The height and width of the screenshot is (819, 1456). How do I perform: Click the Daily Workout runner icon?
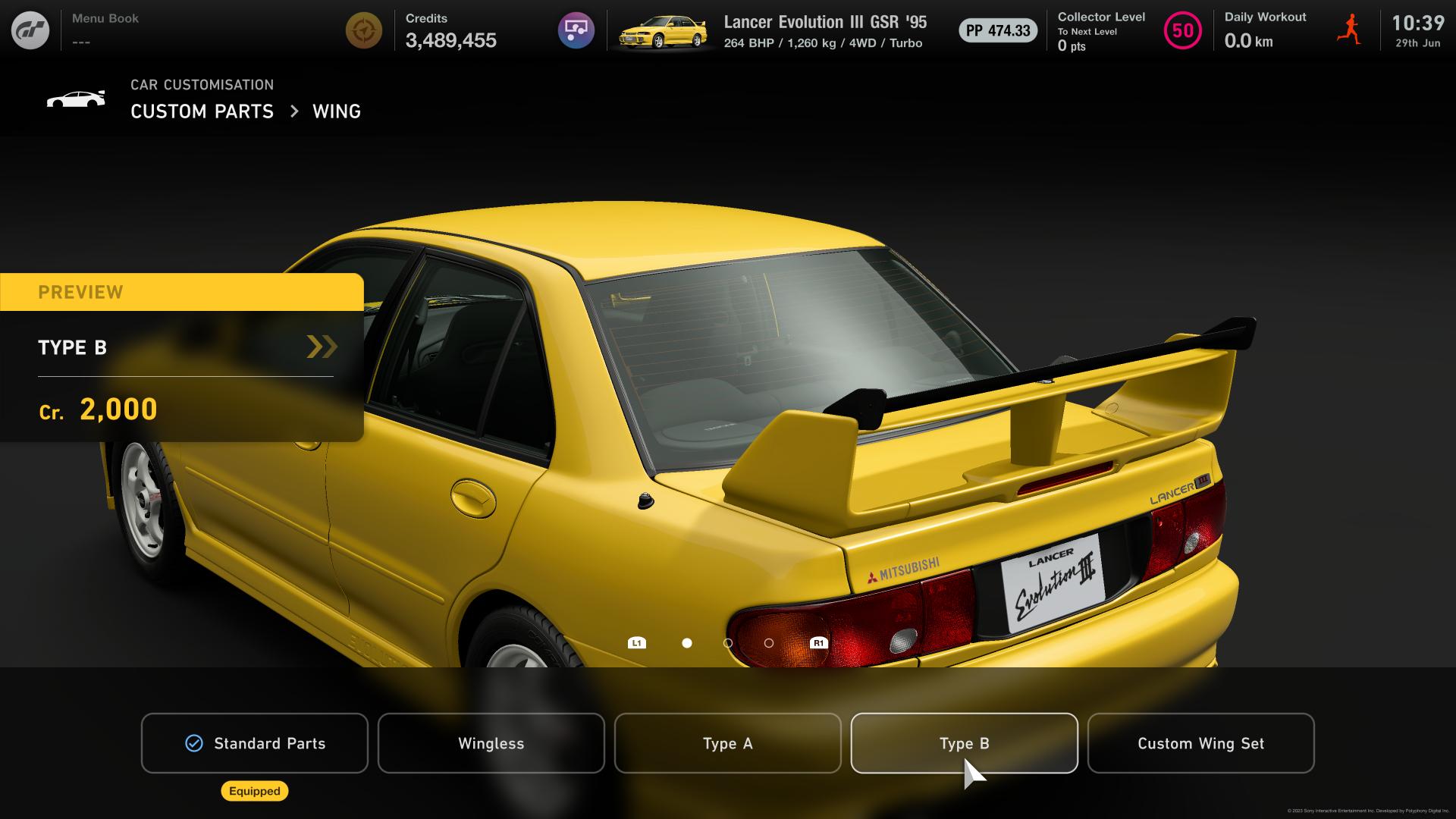pos(1350,30)
